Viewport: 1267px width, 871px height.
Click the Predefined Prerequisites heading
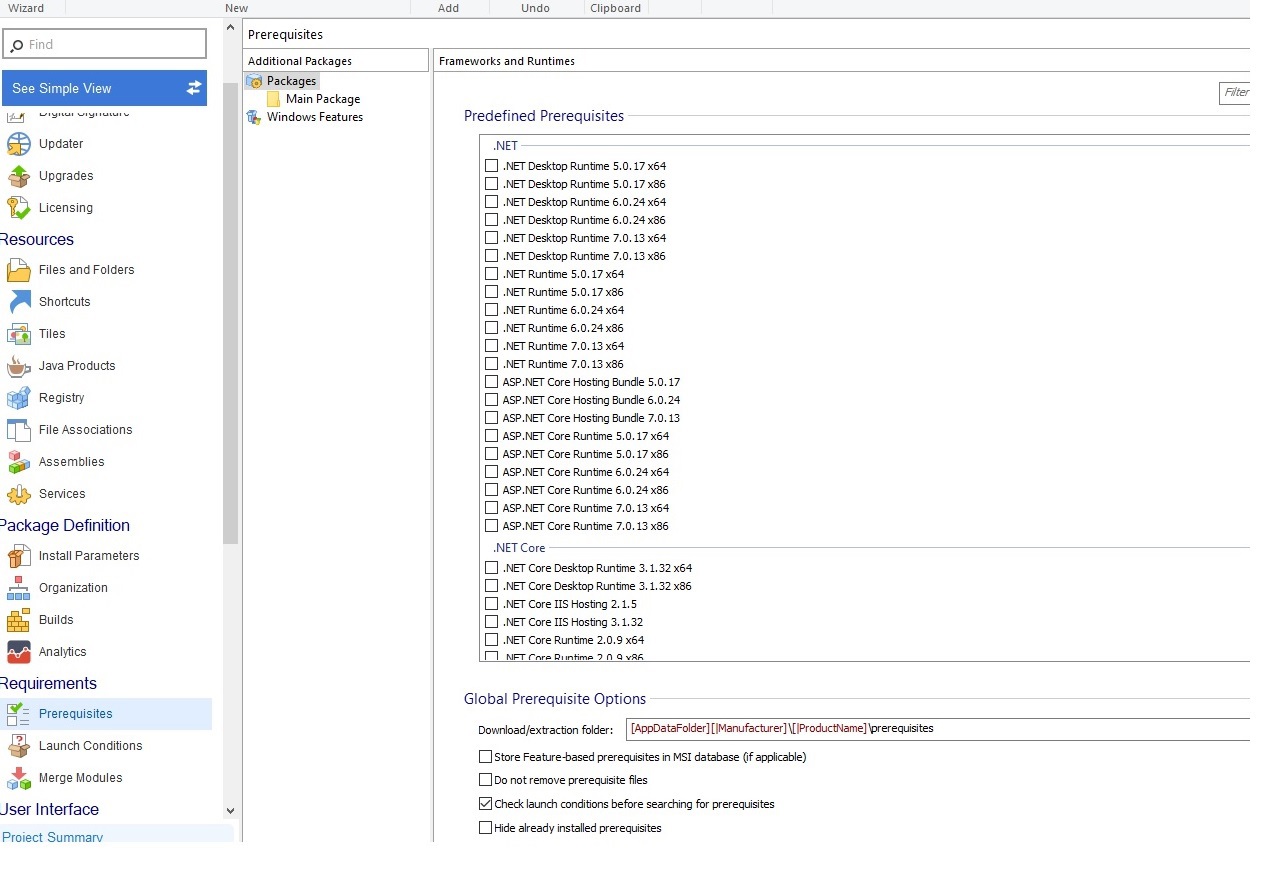(x=544, y=116)
